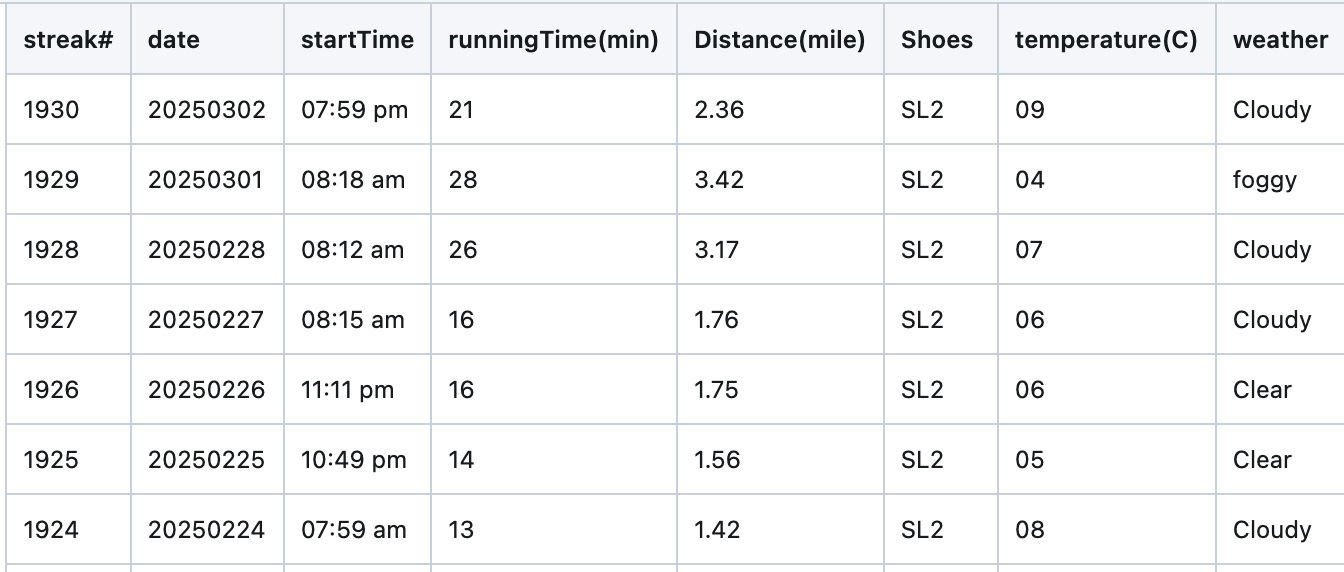Screen dimensions: 1344x572
Task: Select the weather column header
Action: 1280,40
